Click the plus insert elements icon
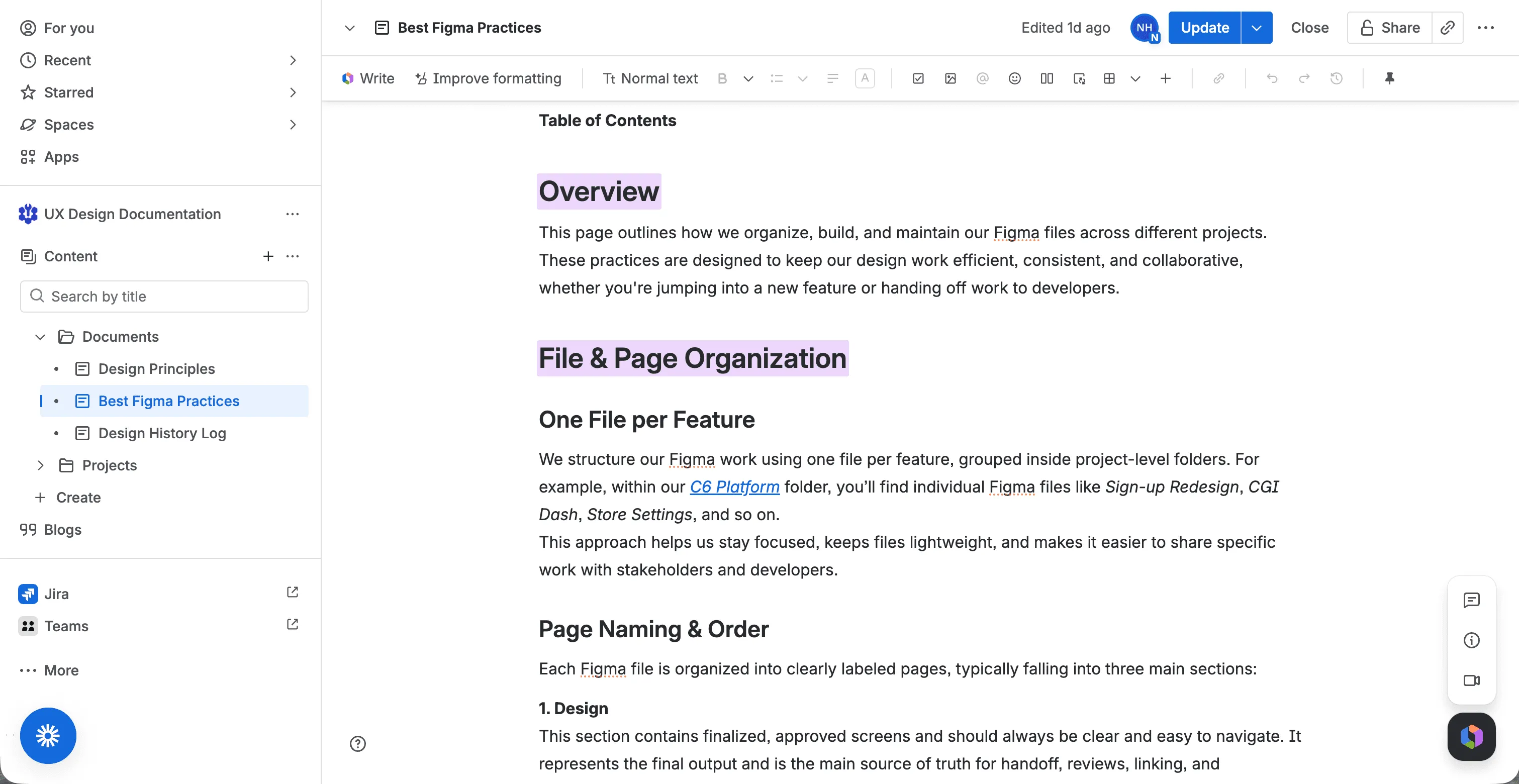1519x784 pixels. (1165, 78)
